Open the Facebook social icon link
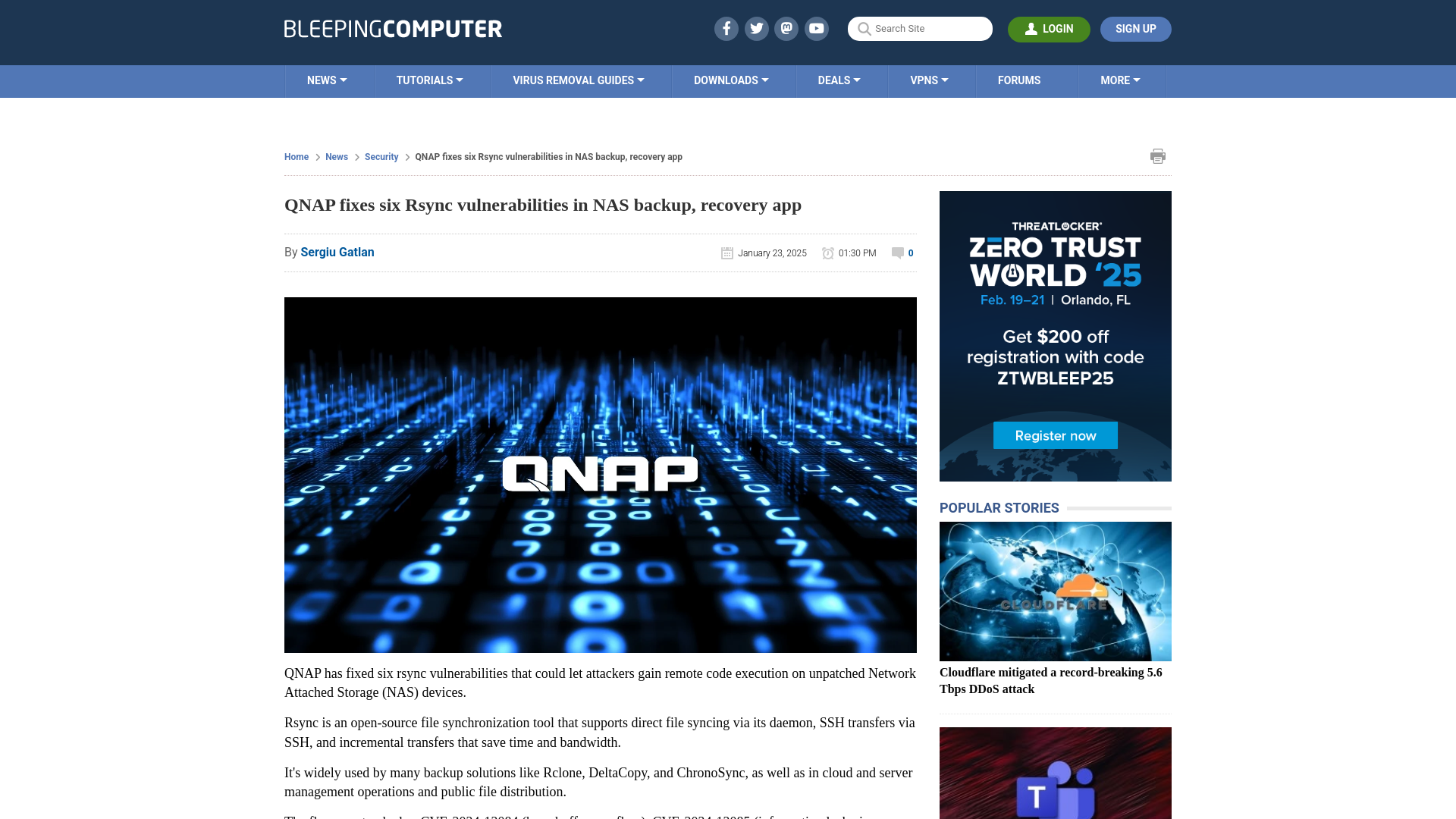Image resolution: width=1456 pixels, height=819 pixels. tap(726, 28)
